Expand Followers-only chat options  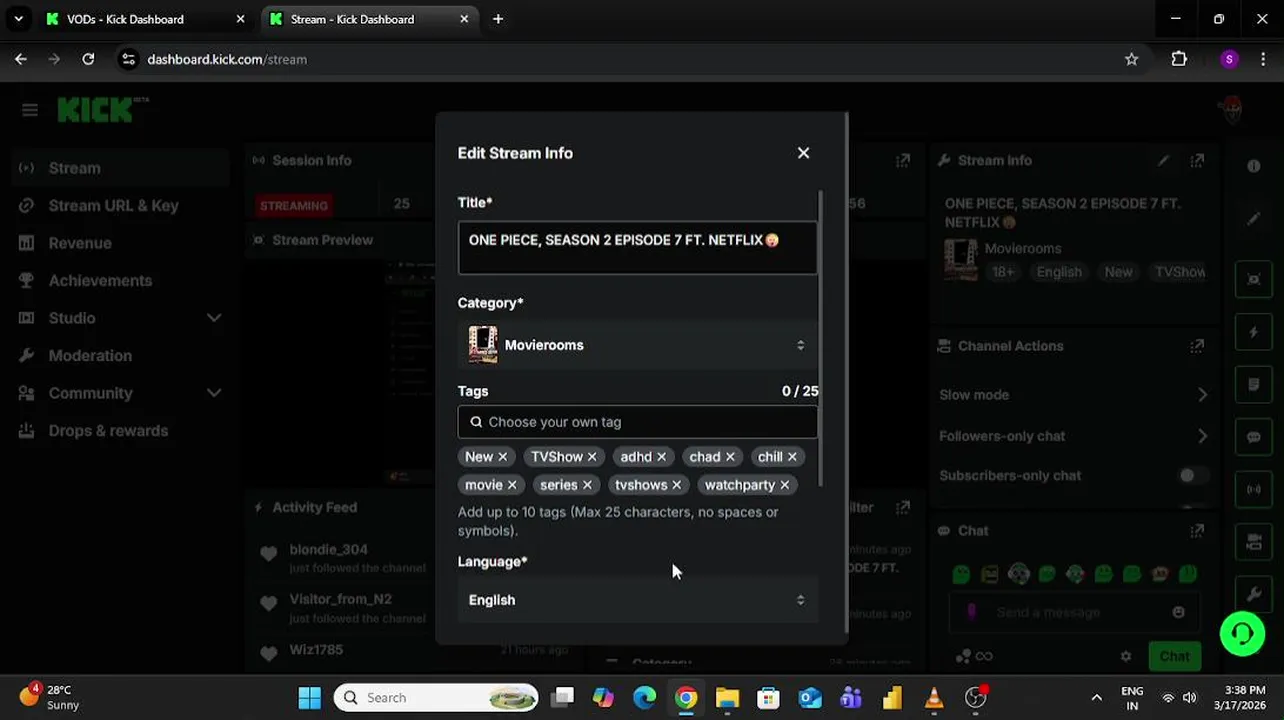[1202, 436]
